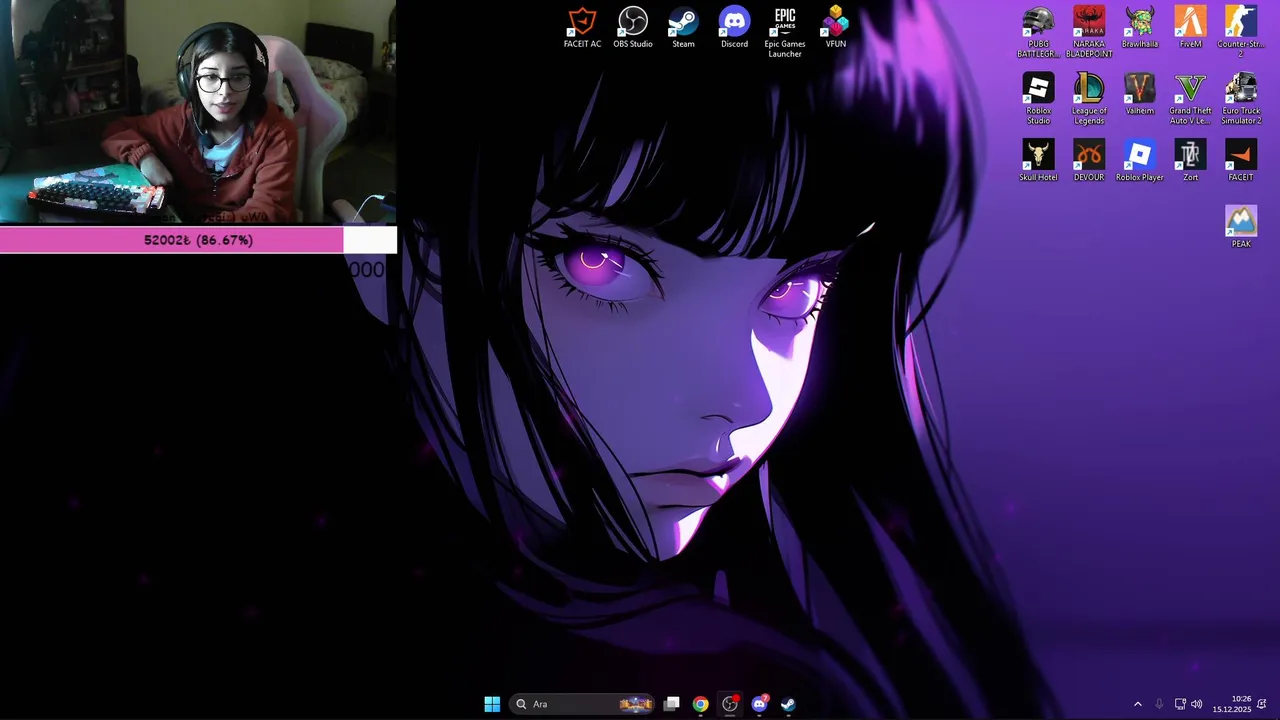Click the Brawlhalla desktop icon
The width and height of the screenshot is (1280, 720).
(1140, 27)
